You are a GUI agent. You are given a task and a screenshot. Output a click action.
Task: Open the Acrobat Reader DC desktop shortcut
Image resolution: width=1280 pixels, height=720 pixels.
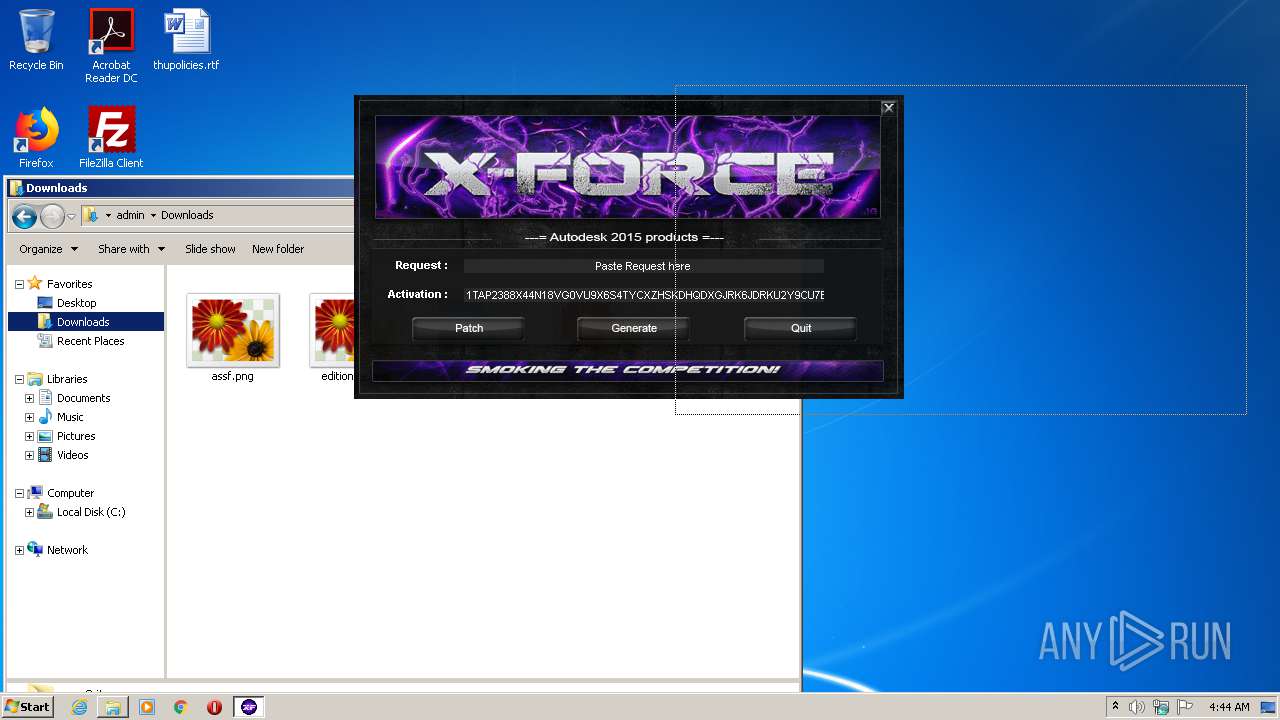point(111,46)
